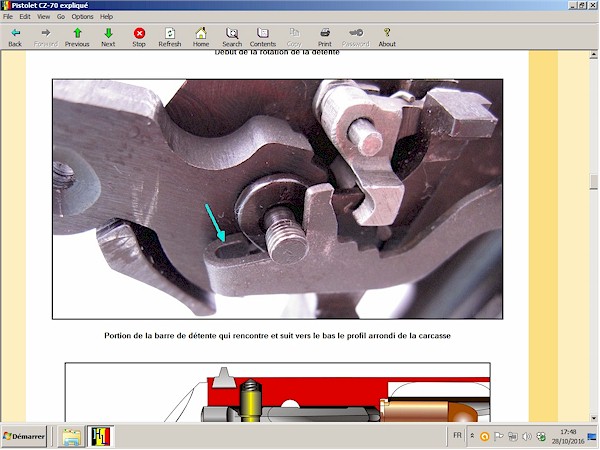Refresh the current page
This screenshot has height=450, width=600.
170,37
